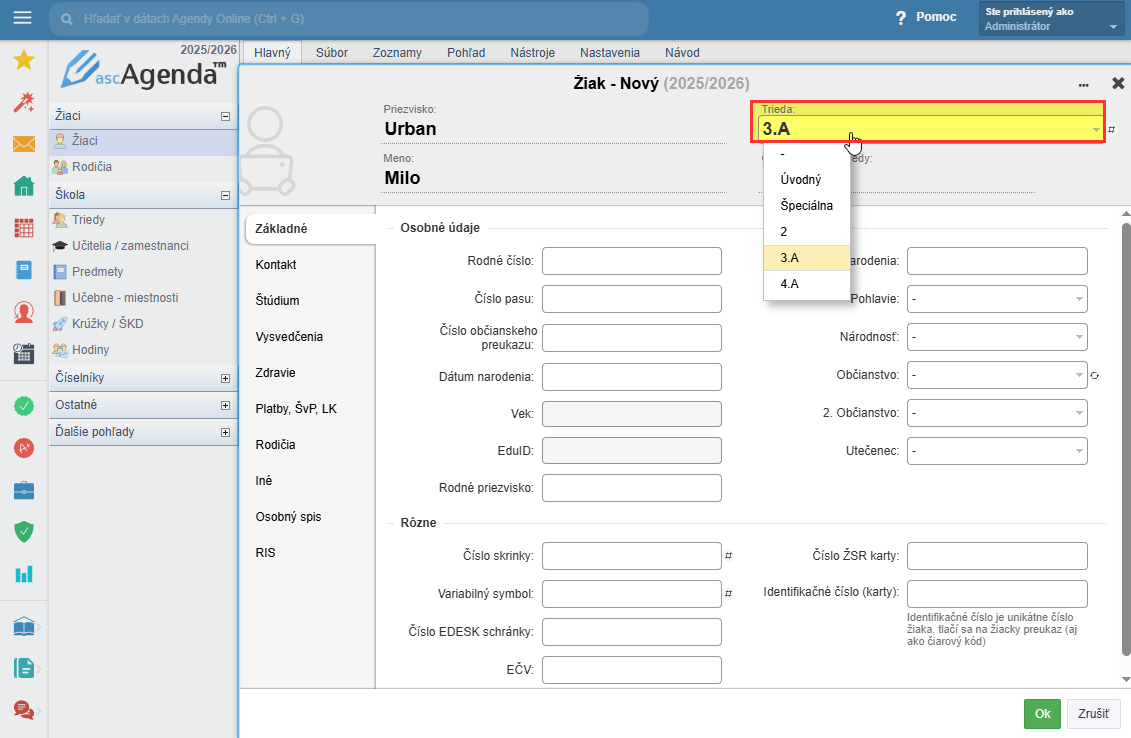Open the Utečenec dropdown
The image size is (1131, 738).
coord(996,451)
